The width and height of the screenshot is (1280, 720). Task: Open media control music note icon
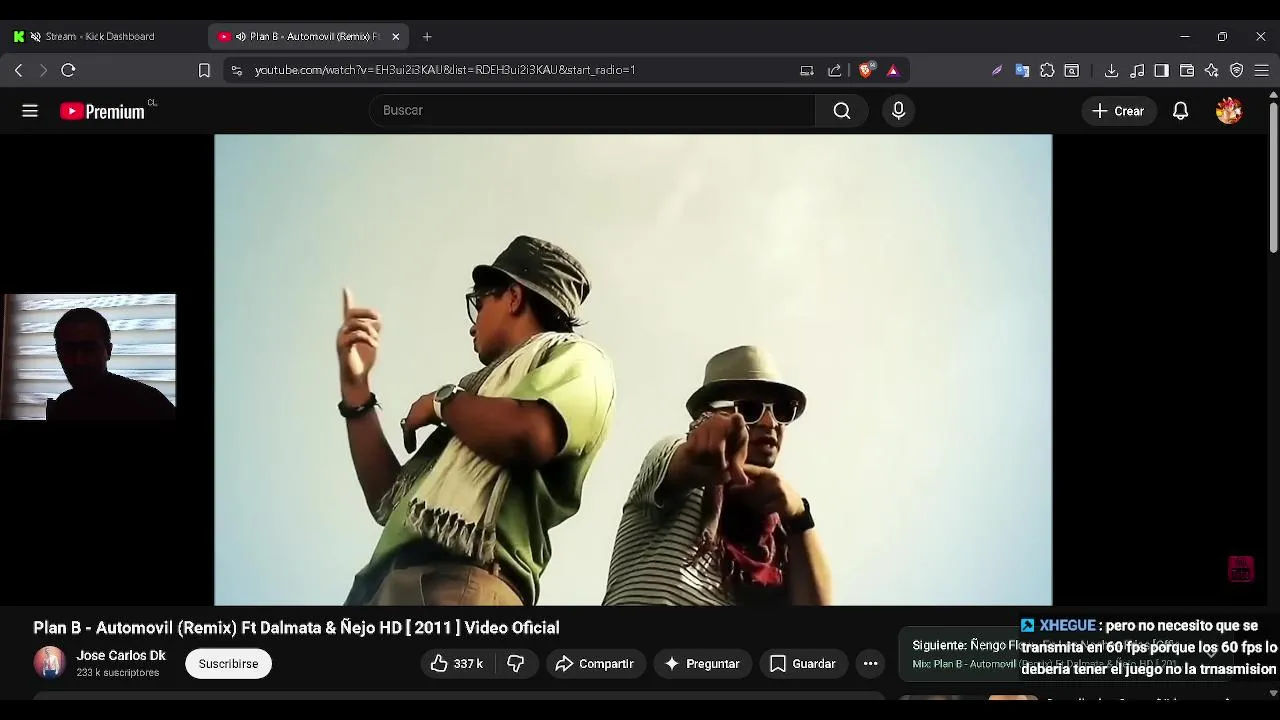point(1137,70)
